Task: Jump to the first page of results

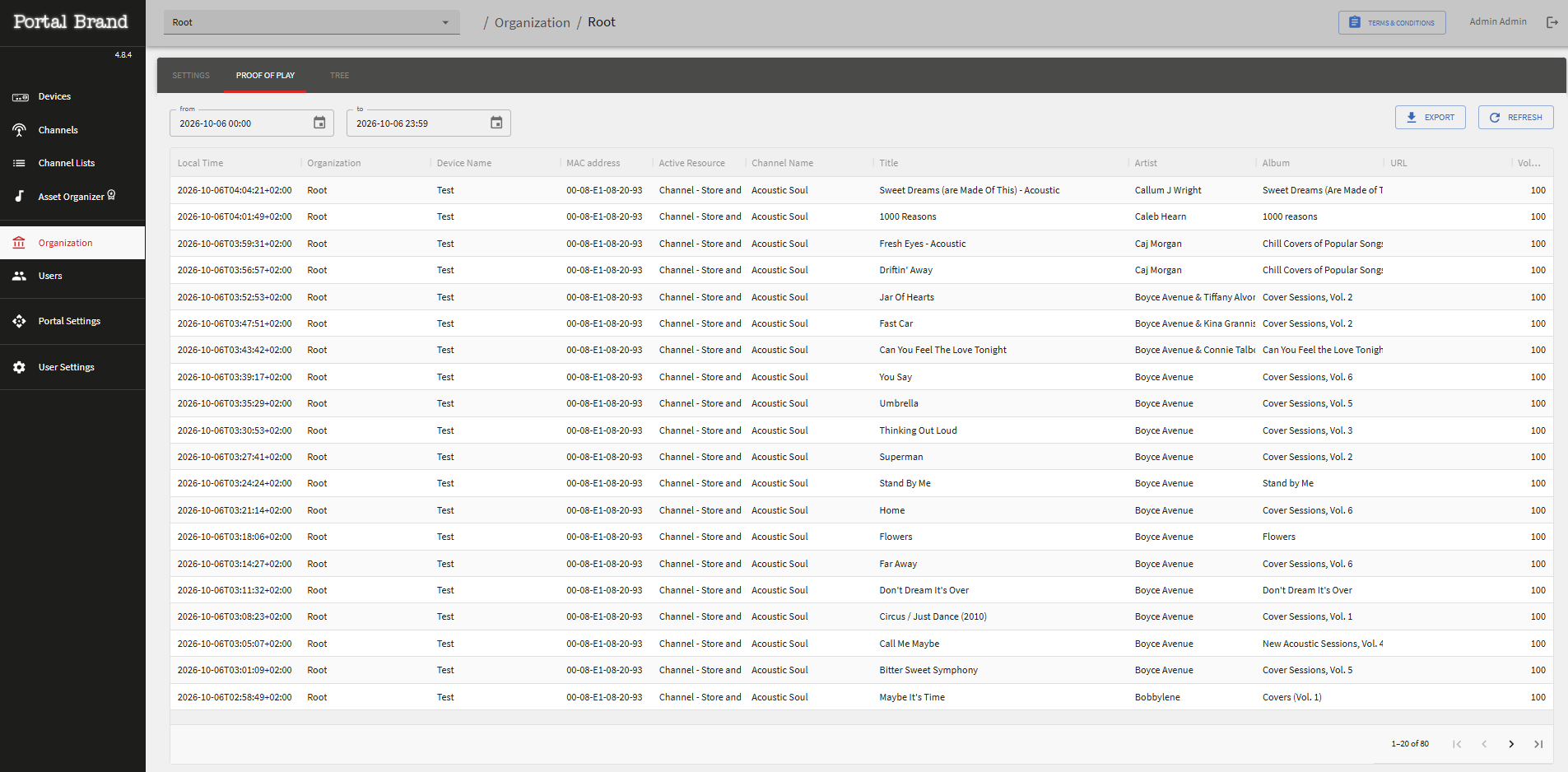Action: pos(1457,744)
